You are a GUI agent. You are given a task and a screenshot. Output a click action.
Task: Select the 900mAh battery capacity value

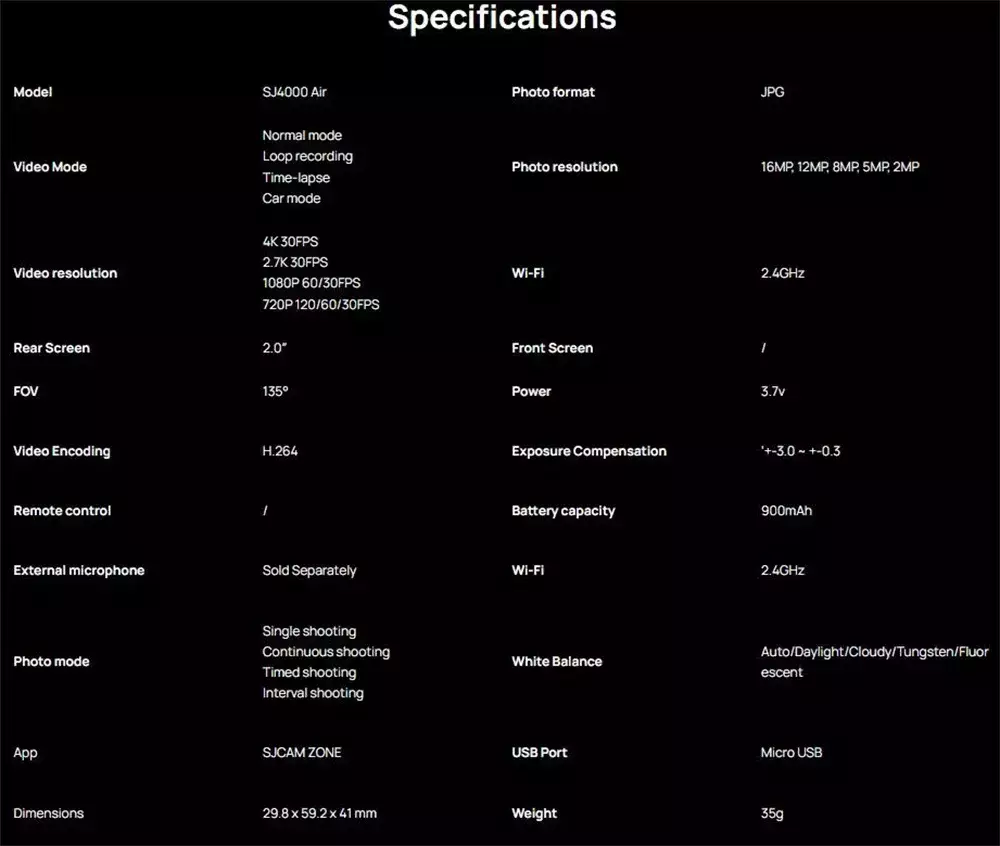pos(786,511)
